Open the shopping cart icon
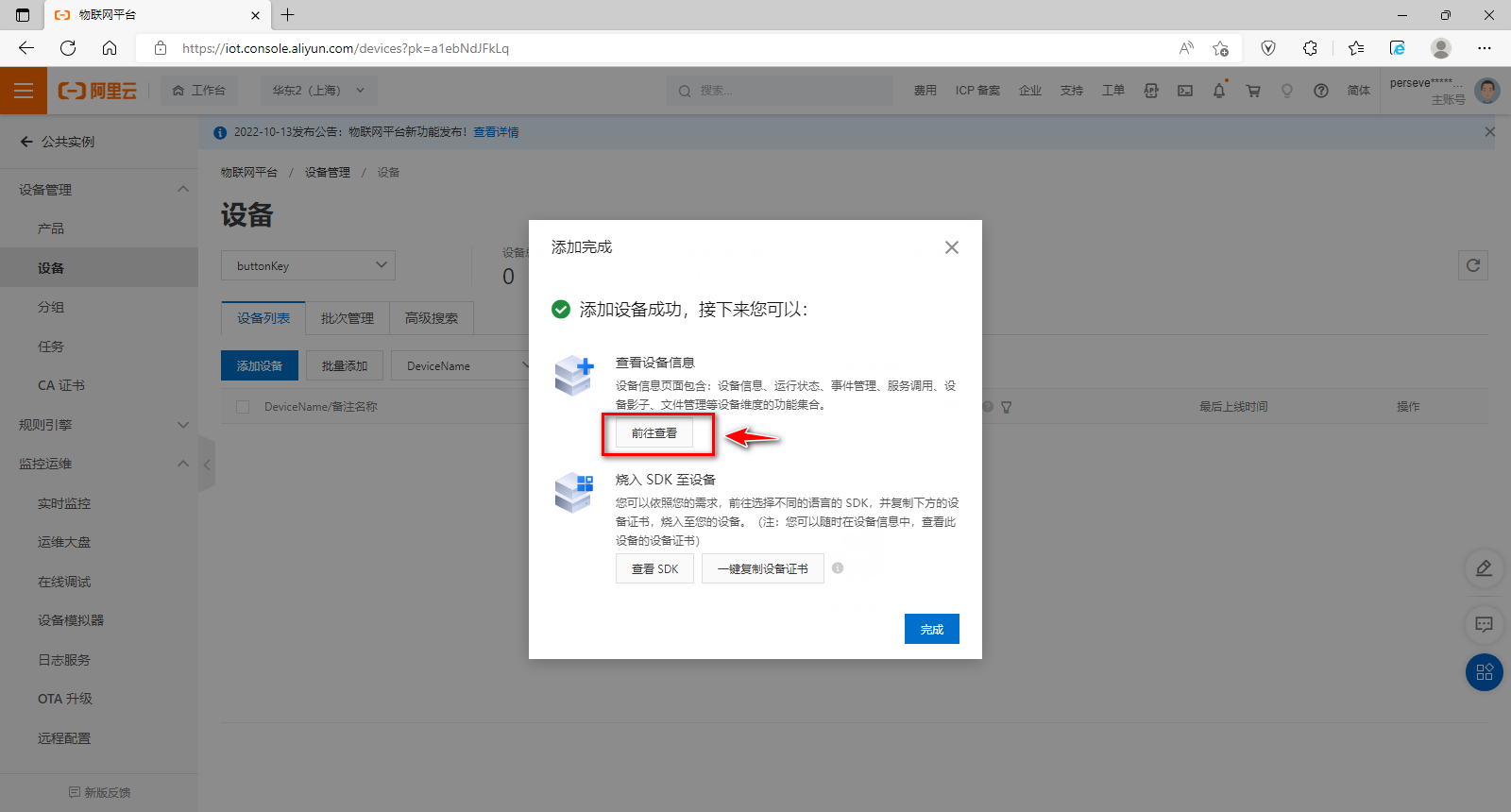This screenshot has height=812, width=1511. [1253, 91]
